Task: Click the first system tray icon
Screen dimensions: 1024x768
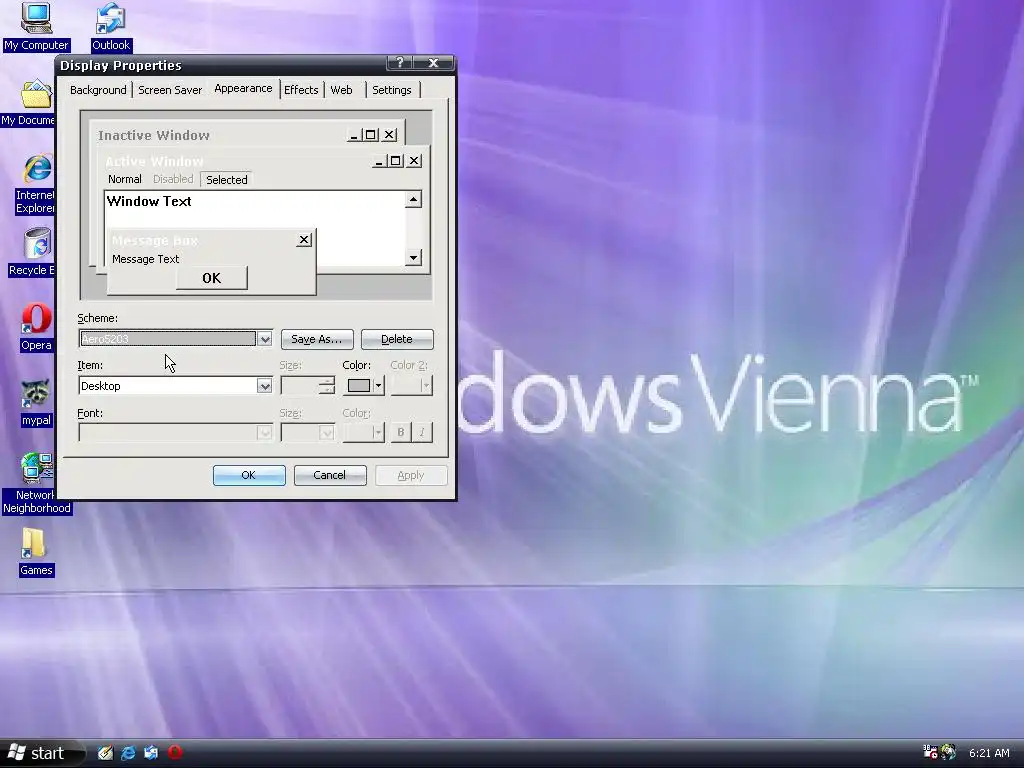Action: click(930, 752)
